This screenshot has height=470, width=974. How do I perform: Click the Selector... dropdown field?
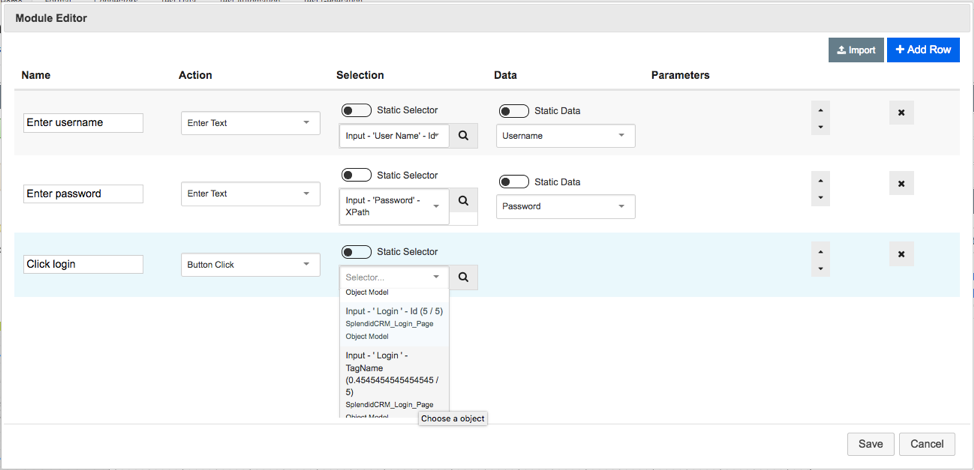pos(394,277)
